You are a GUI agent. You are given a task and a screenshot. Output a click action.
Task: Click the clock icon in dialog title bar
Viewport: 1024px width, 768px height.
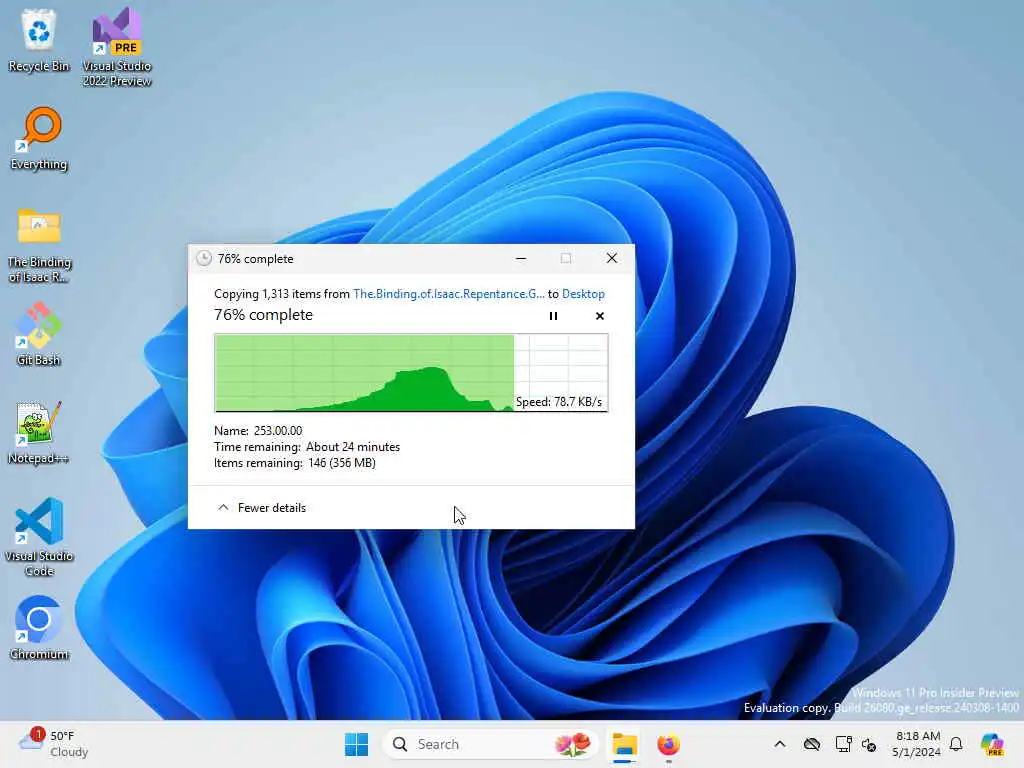[204, 259]
